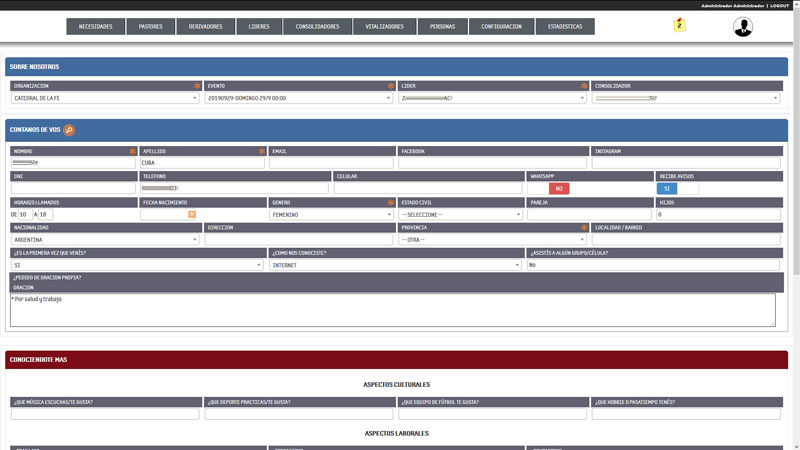Click the required marker on Provincia

point(583,227)
